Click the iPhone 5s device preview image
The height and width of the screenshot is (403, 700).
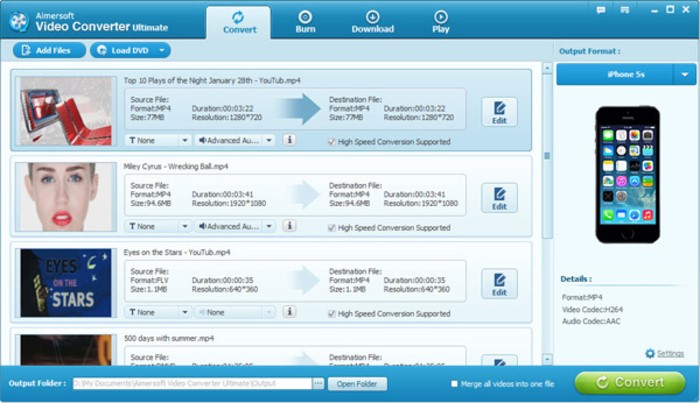(627, 174)
